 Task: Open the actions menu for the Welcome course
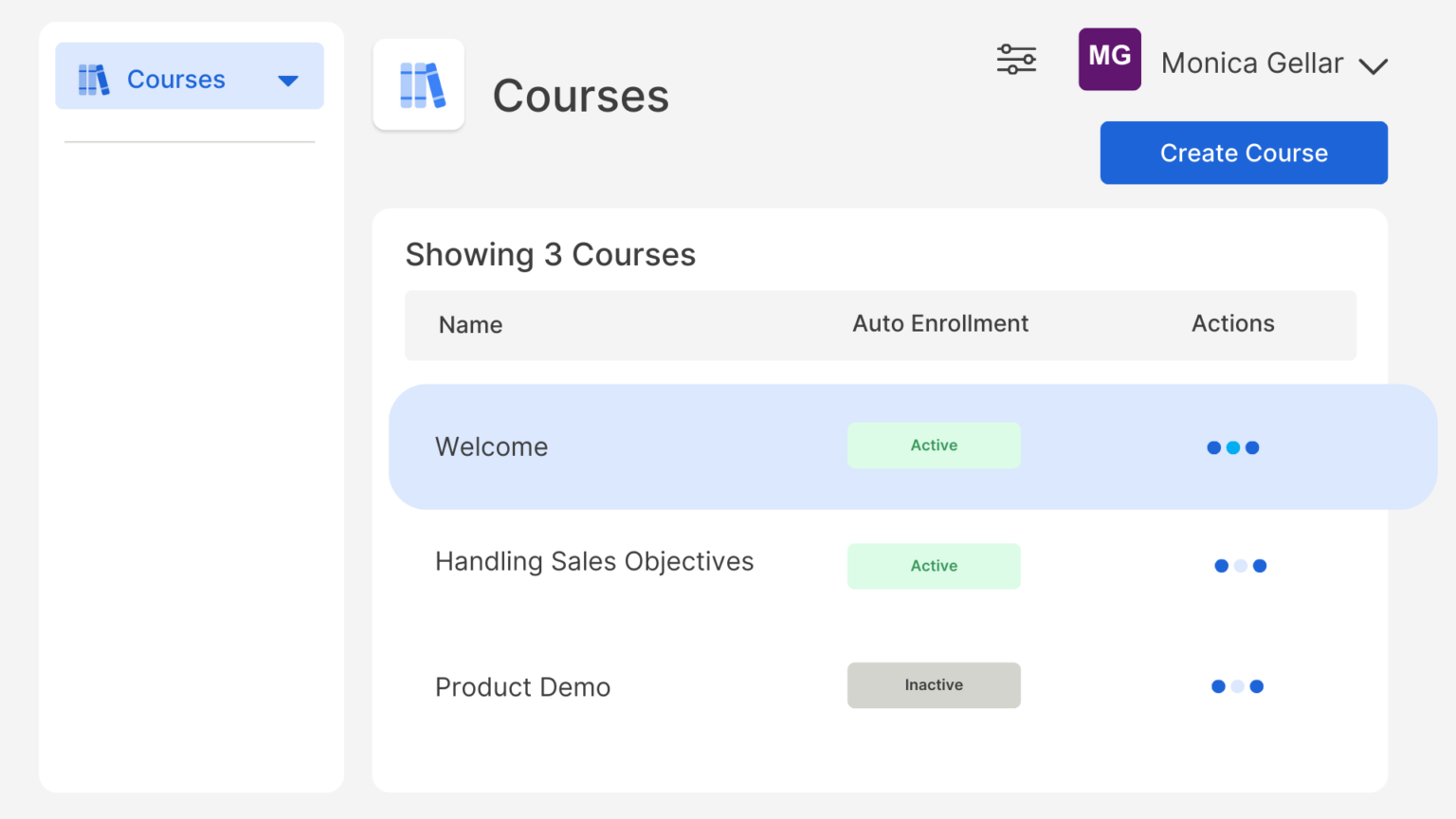pyautogui.click(x=1233, y=446)
